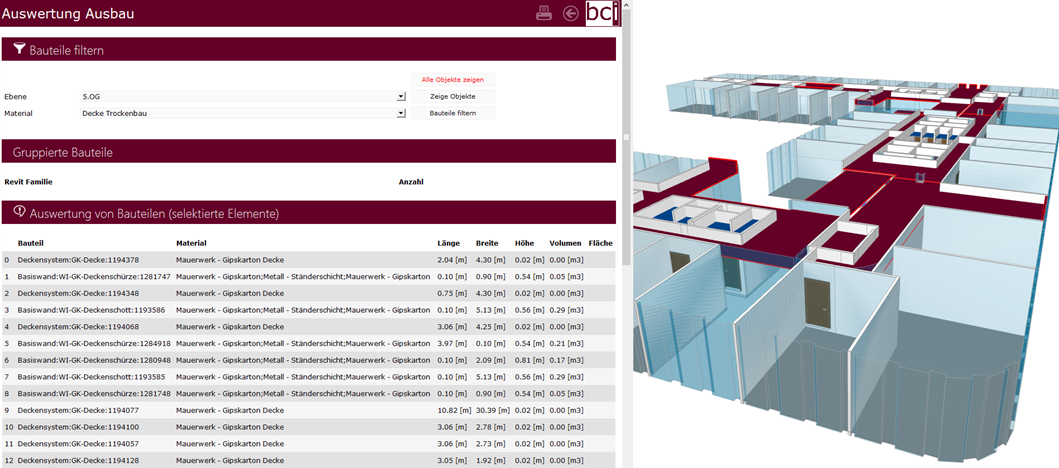The width and height of the screenshot is (1059, 468).
Task: Click the Volumen column header
Action: click(565, 242)
